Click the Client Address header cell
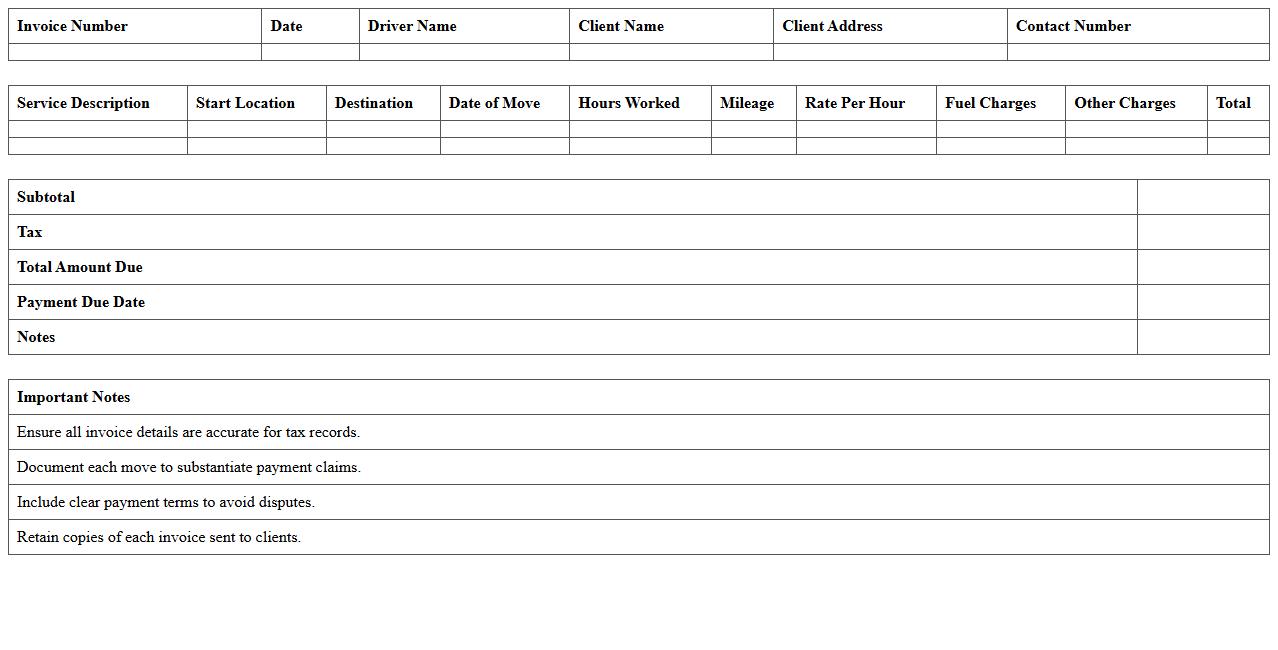The width and height of the screenshot is (1278, 650). pyautogui.click(x=832, y=26)
